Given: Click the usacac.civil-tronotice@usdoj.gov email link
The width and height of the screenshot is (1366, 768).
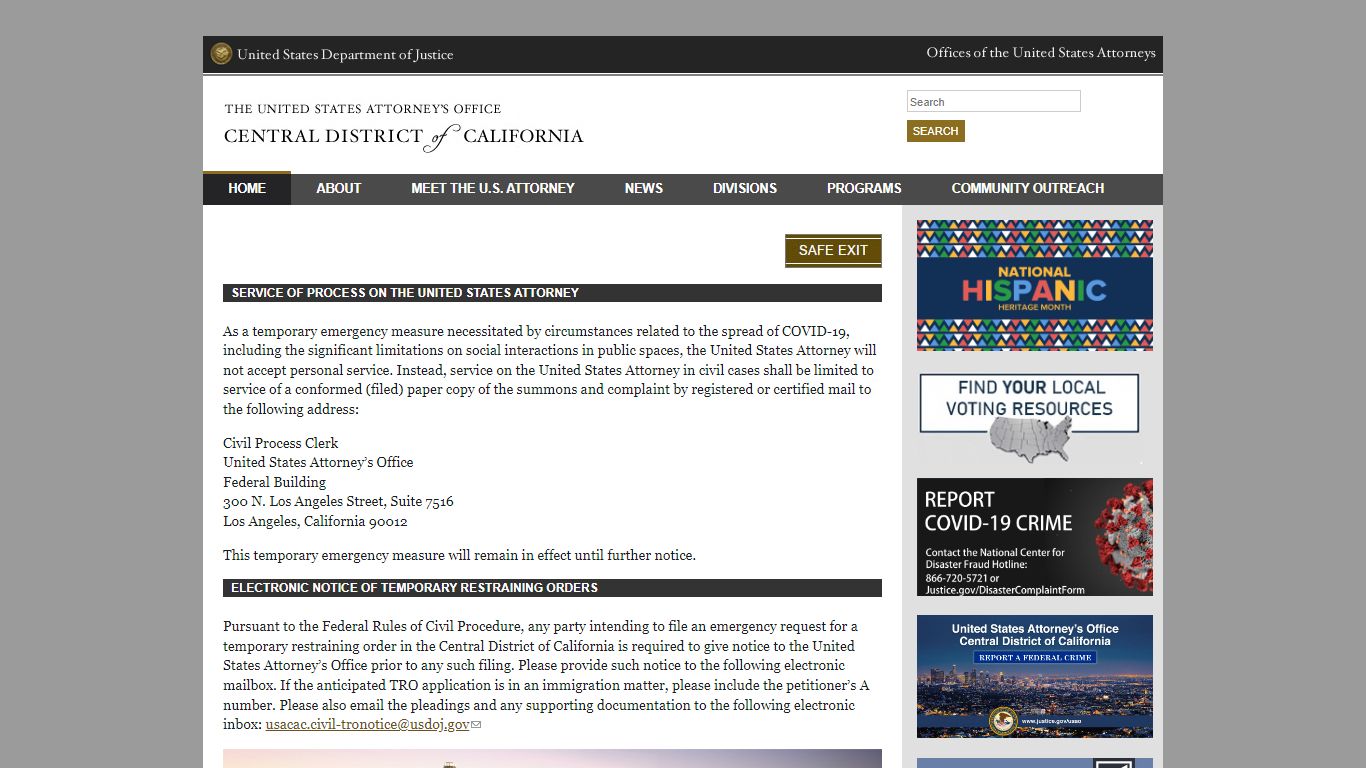Looking at the screenshot, I should pyautogui.click(x=367, y=724).
